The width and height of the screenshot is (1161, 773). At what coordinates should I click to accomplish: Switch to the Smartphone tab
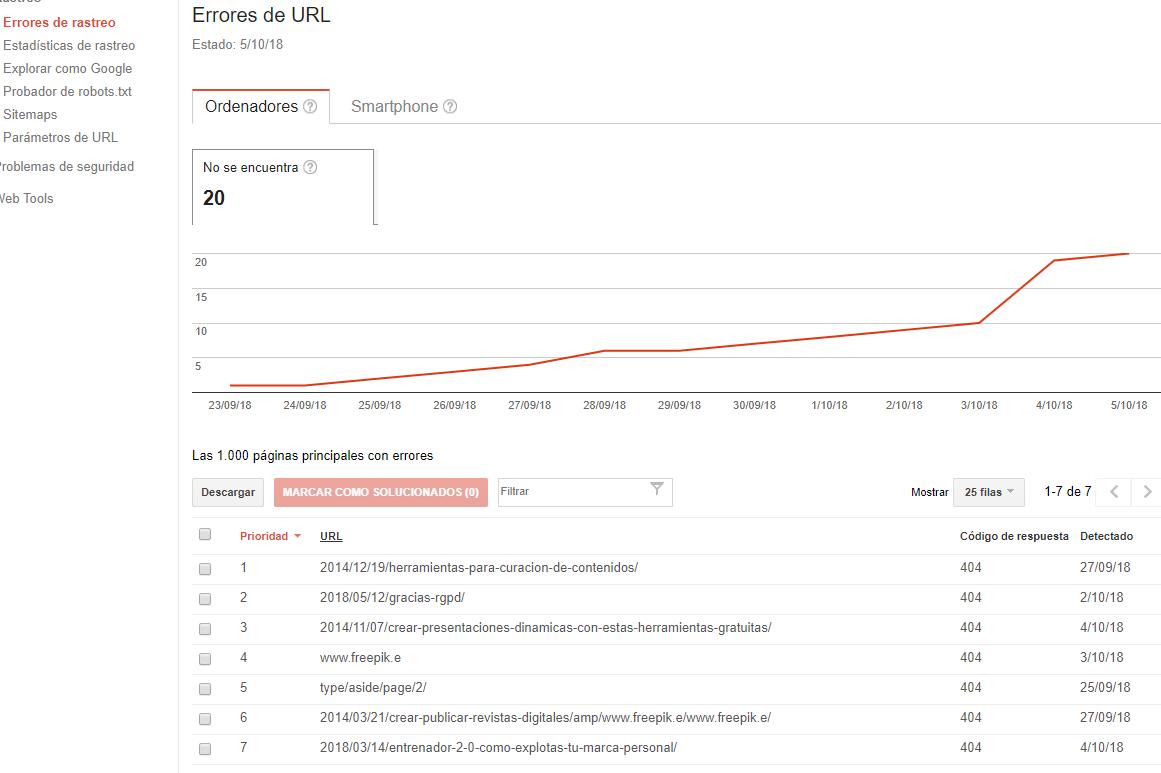pyautogui.click(x=393, y=105)
